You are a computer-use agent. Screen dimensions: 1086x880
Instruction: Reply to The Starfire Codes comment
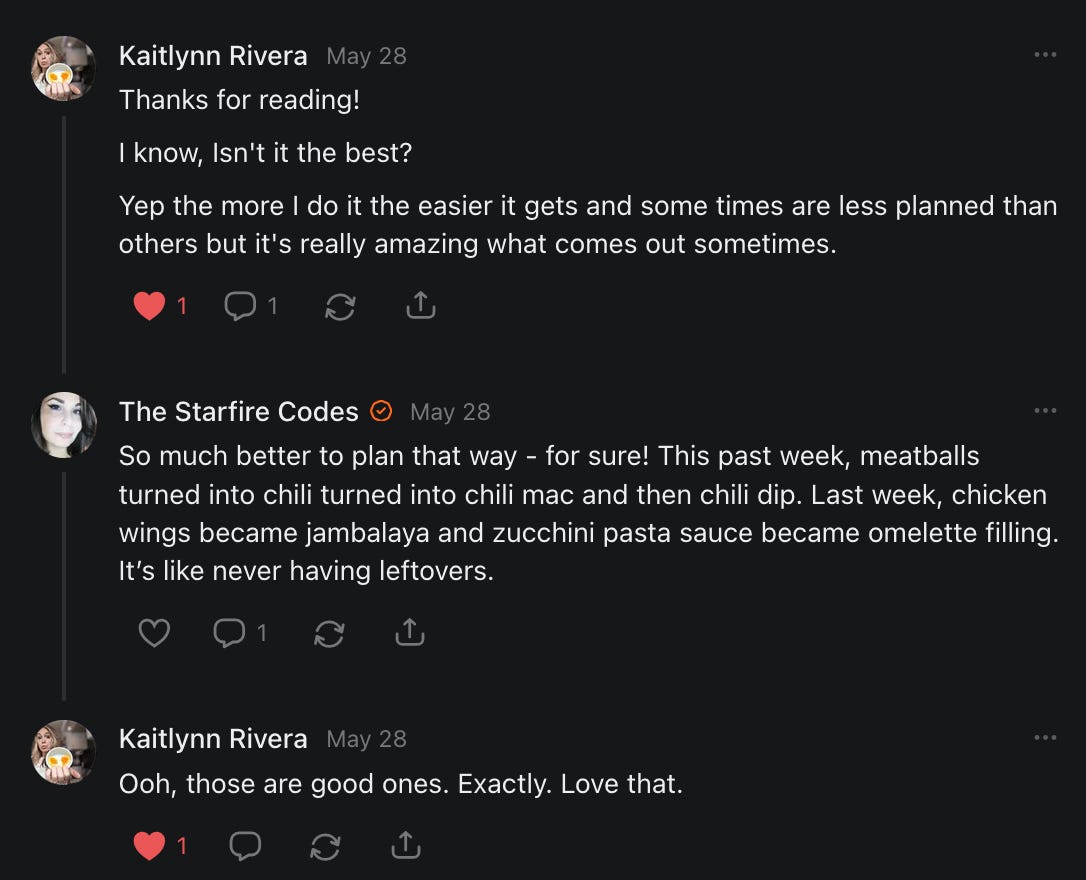(229, 633)
